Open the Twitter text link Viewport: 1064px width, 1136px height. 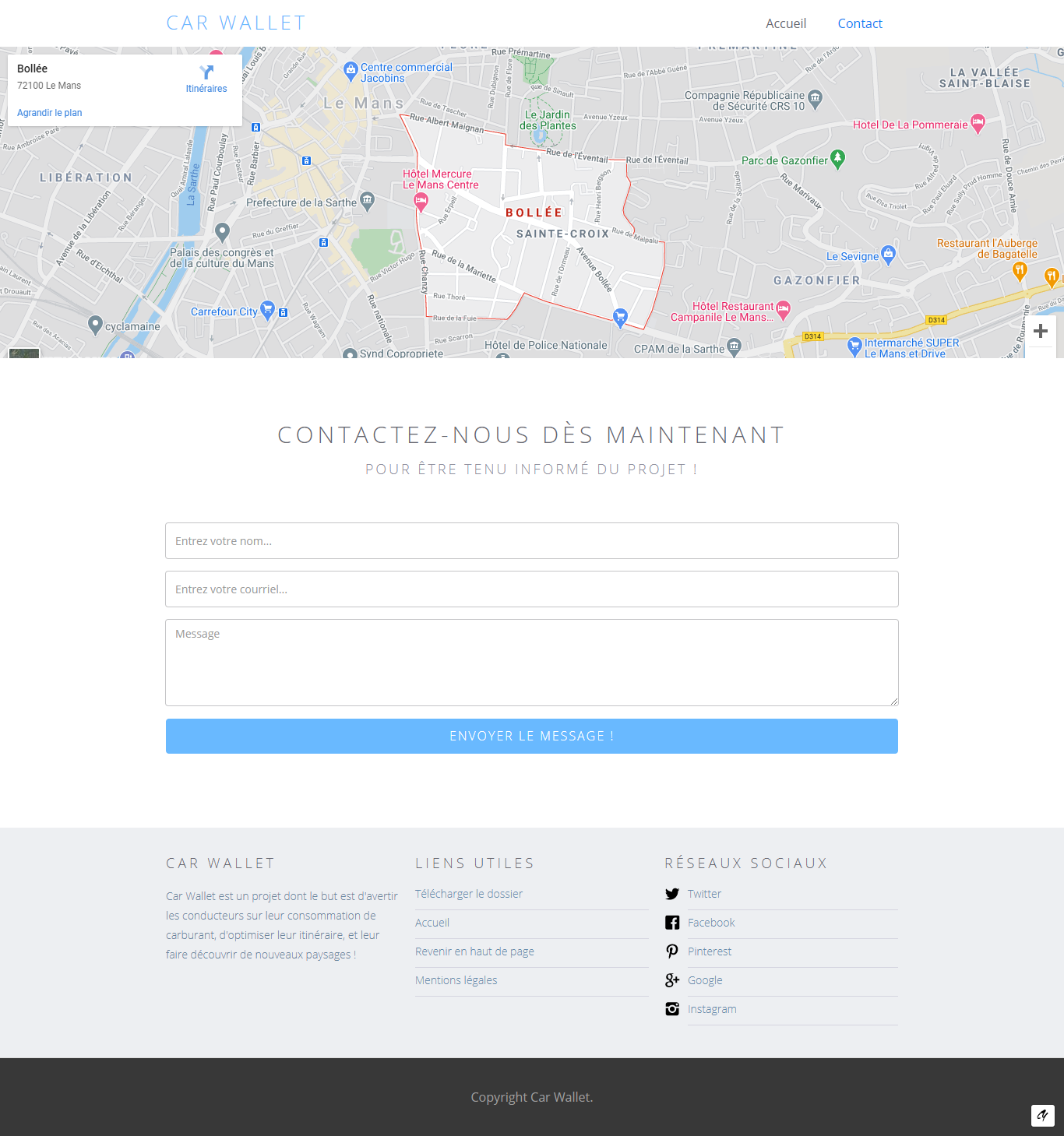click(704, 894)
